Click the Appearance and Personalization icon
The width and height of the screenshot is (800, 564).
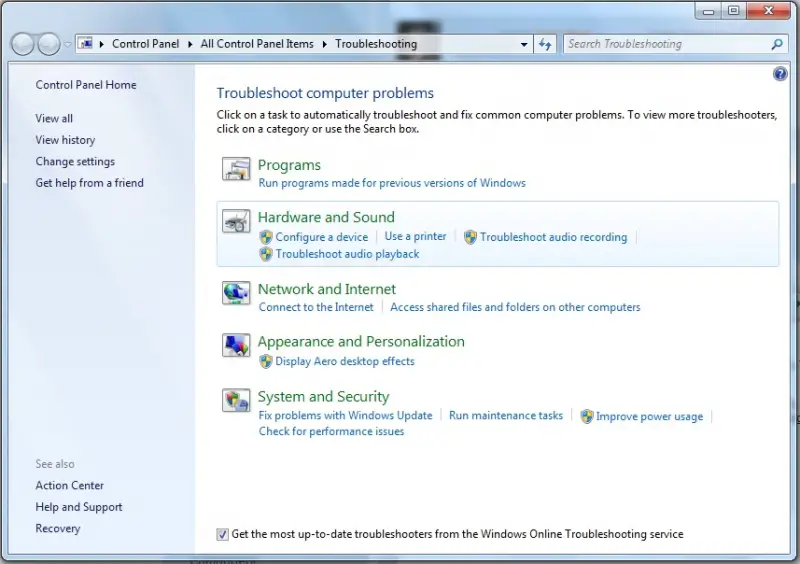point(236,345)
